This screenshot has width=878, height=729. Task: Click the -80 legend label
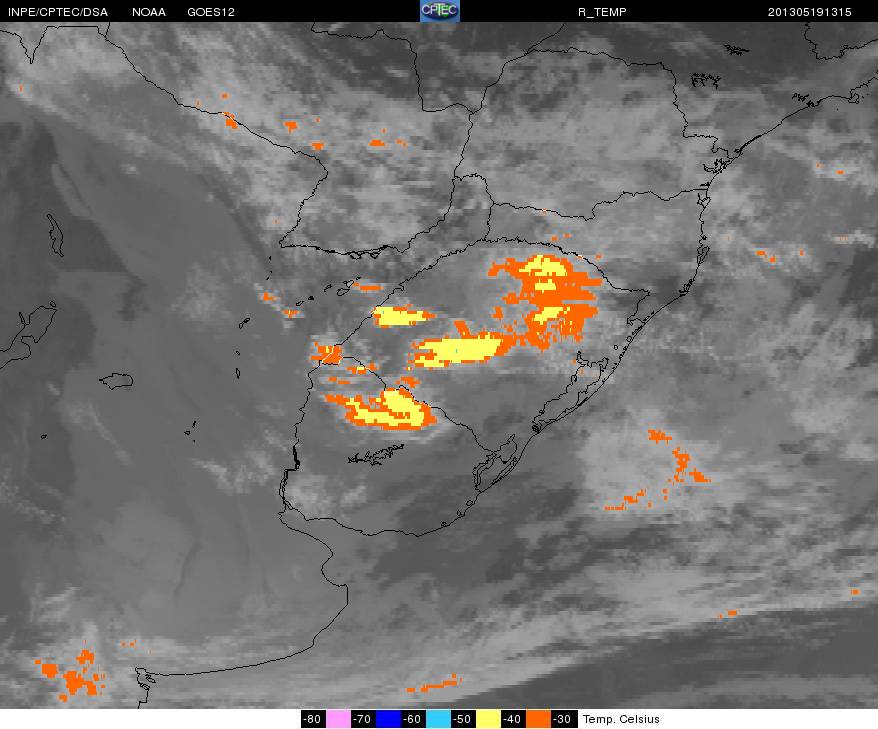coord(313,719)
